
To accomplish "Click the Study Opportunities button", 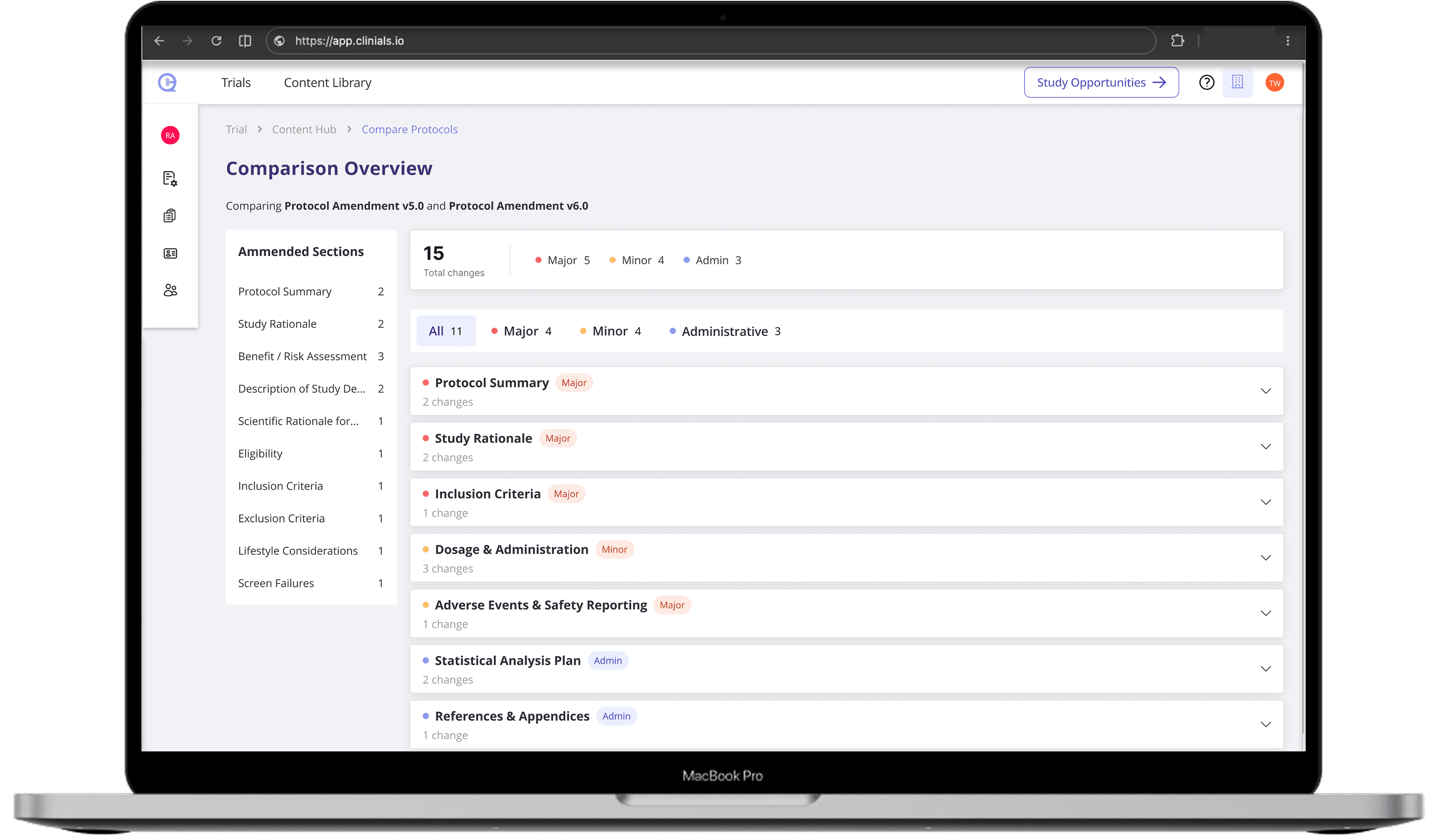I will (1101, 83).
